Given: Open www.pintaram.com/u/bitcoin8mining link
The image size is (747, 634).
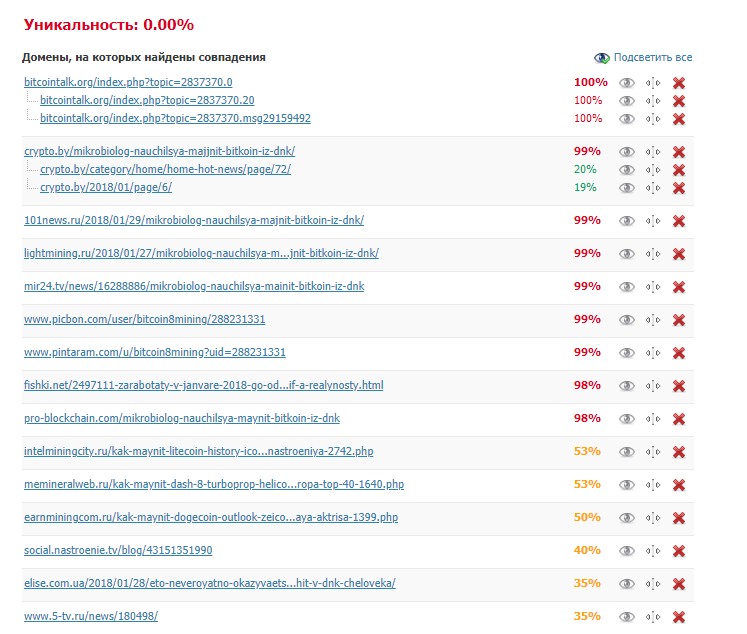Looking at the screenshot, I should click(155, 352).
